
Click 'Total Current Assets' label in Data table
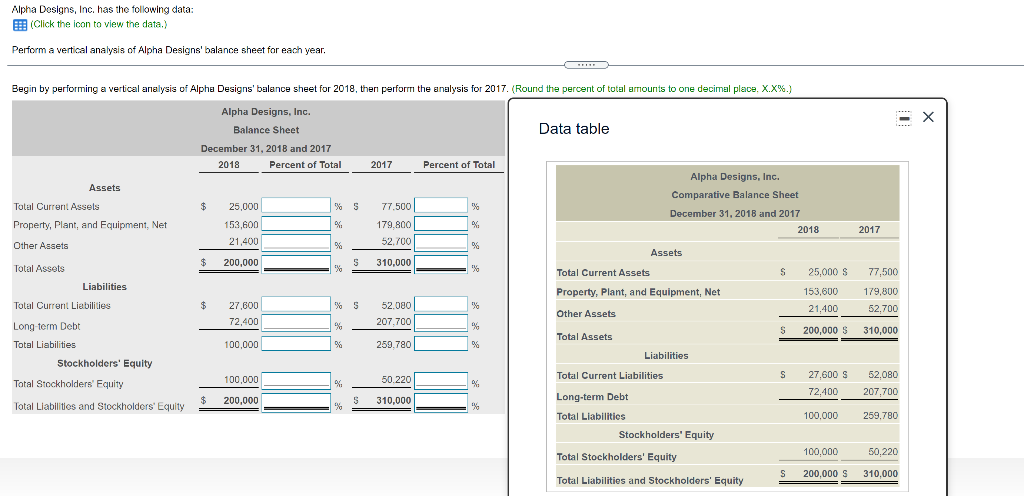(x=603, y=273)
